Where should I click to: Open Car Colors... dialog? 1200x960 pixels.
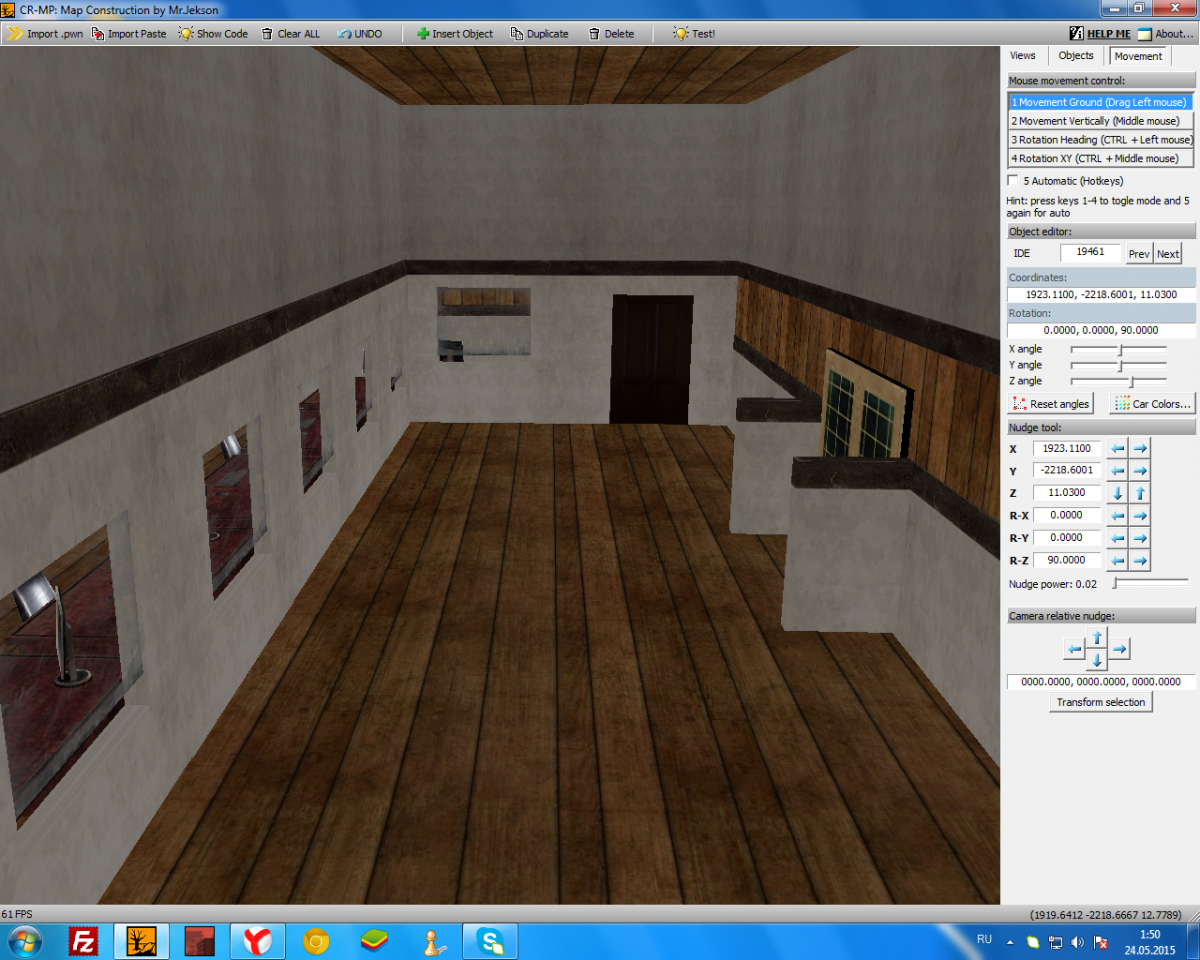click(x=1152, y=404)
